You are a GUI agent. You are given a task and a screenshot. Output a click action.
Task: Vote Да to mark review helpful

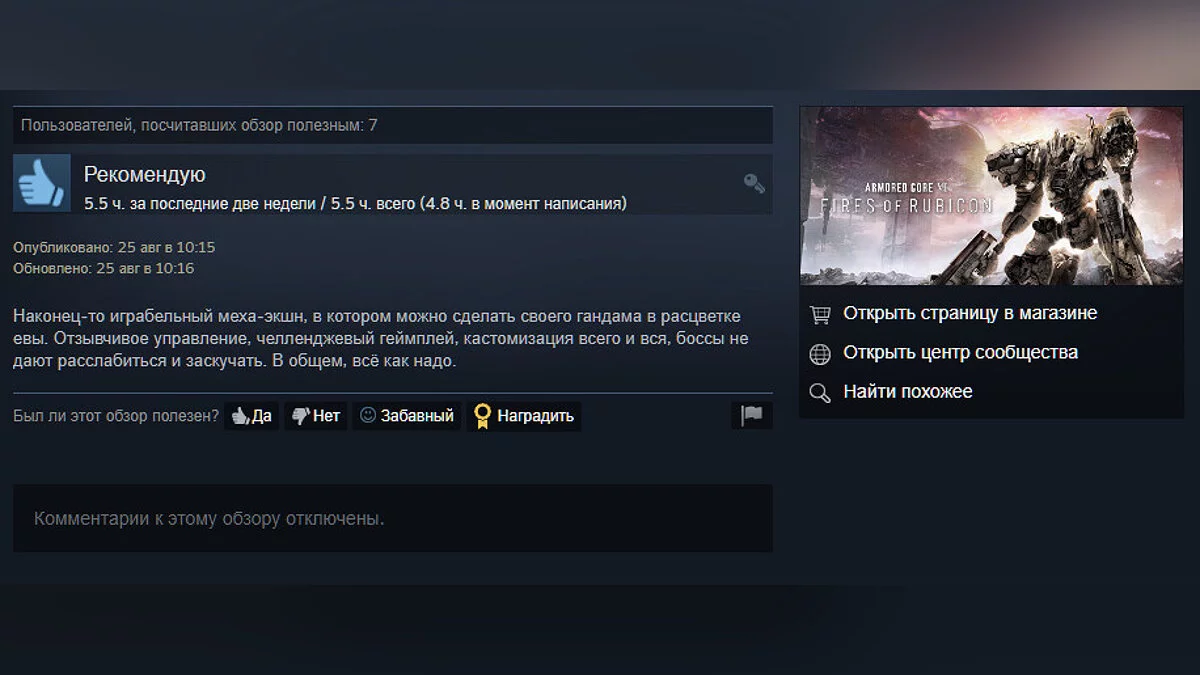click(x=252, y=416)
